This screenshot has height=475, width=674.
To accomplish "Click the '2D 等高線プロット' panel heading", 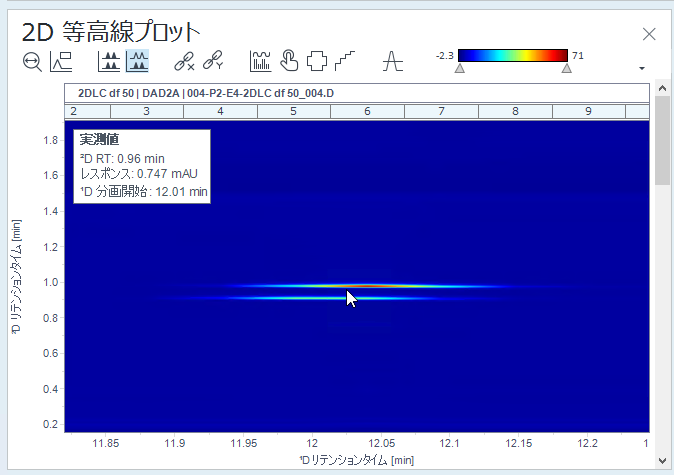I will click(x=111, y=32).
